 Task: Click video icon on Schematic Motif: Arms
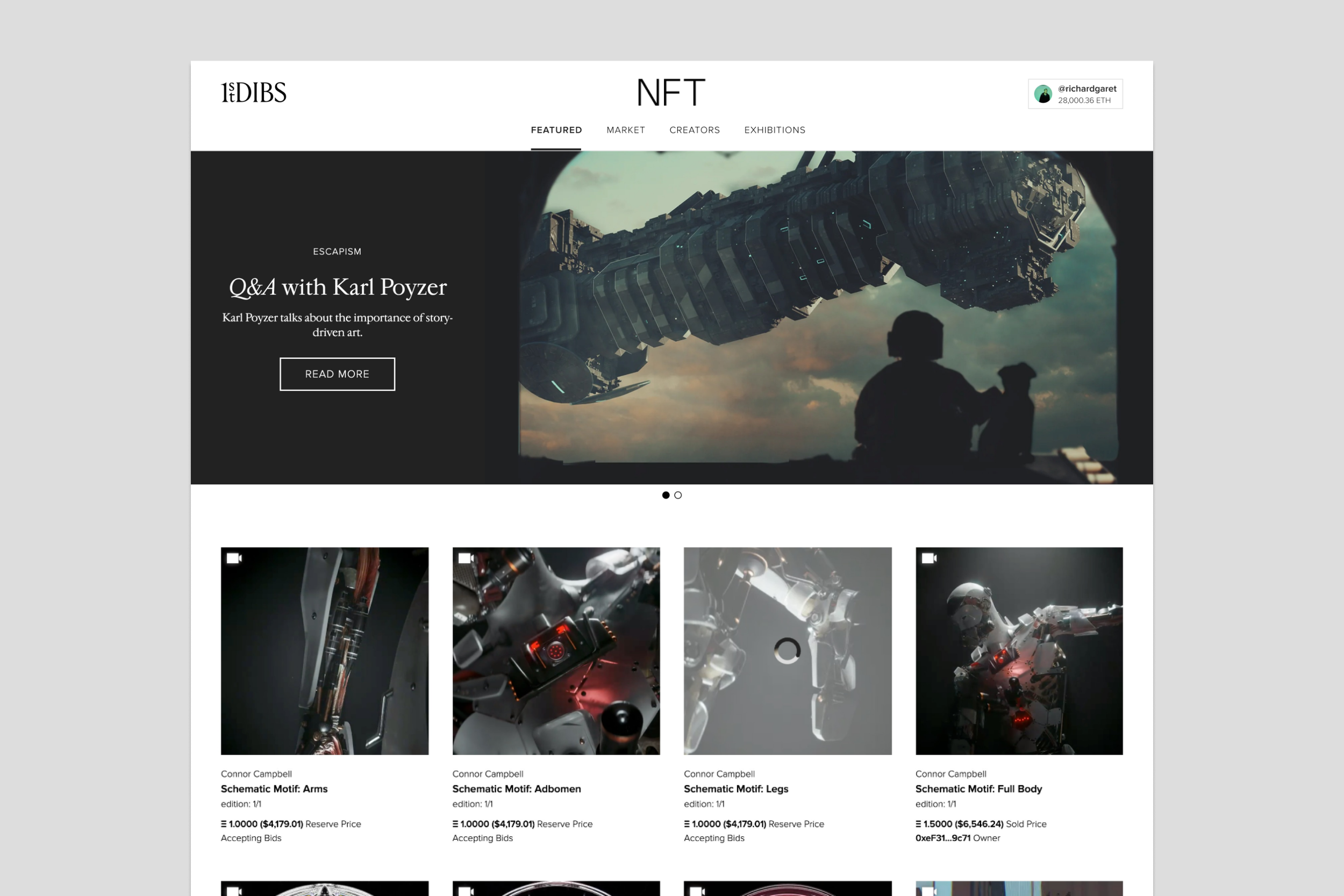point(234,558)
